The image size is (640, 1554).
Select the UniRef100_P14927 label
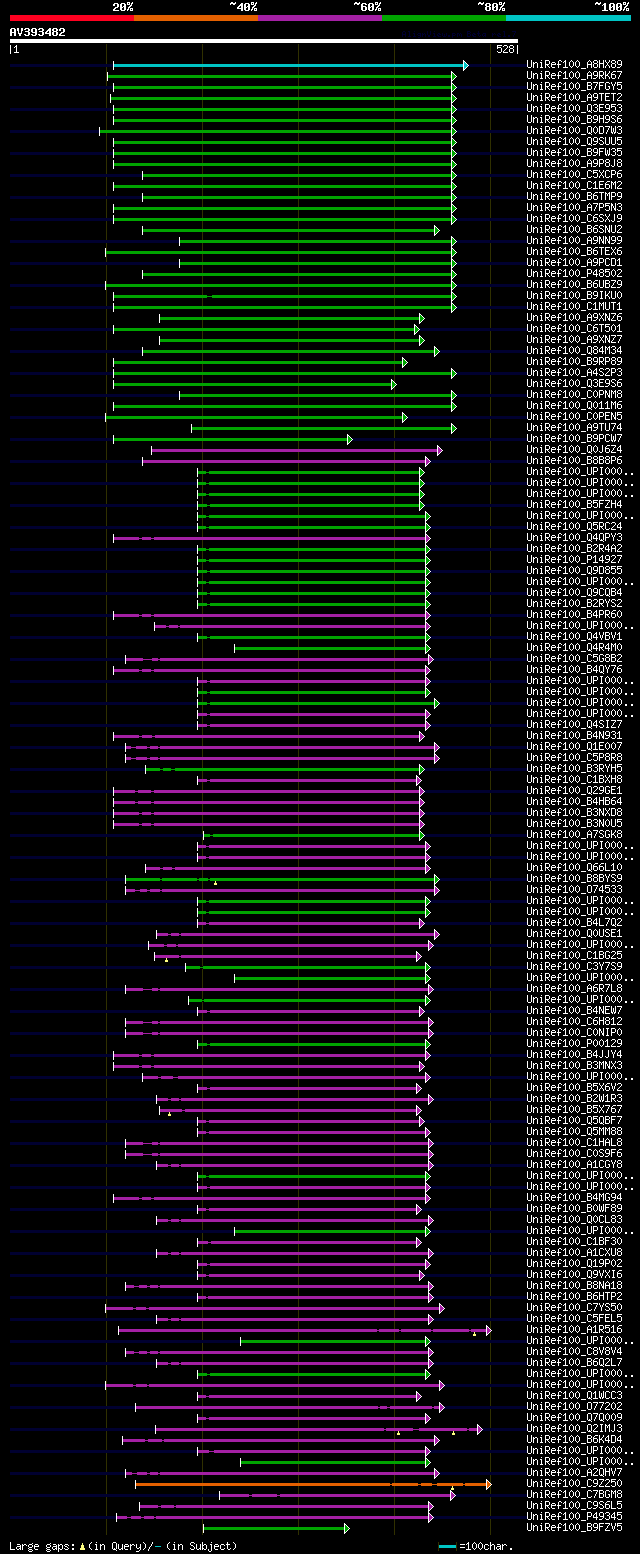pyautogui.click(x=574, y=560)
